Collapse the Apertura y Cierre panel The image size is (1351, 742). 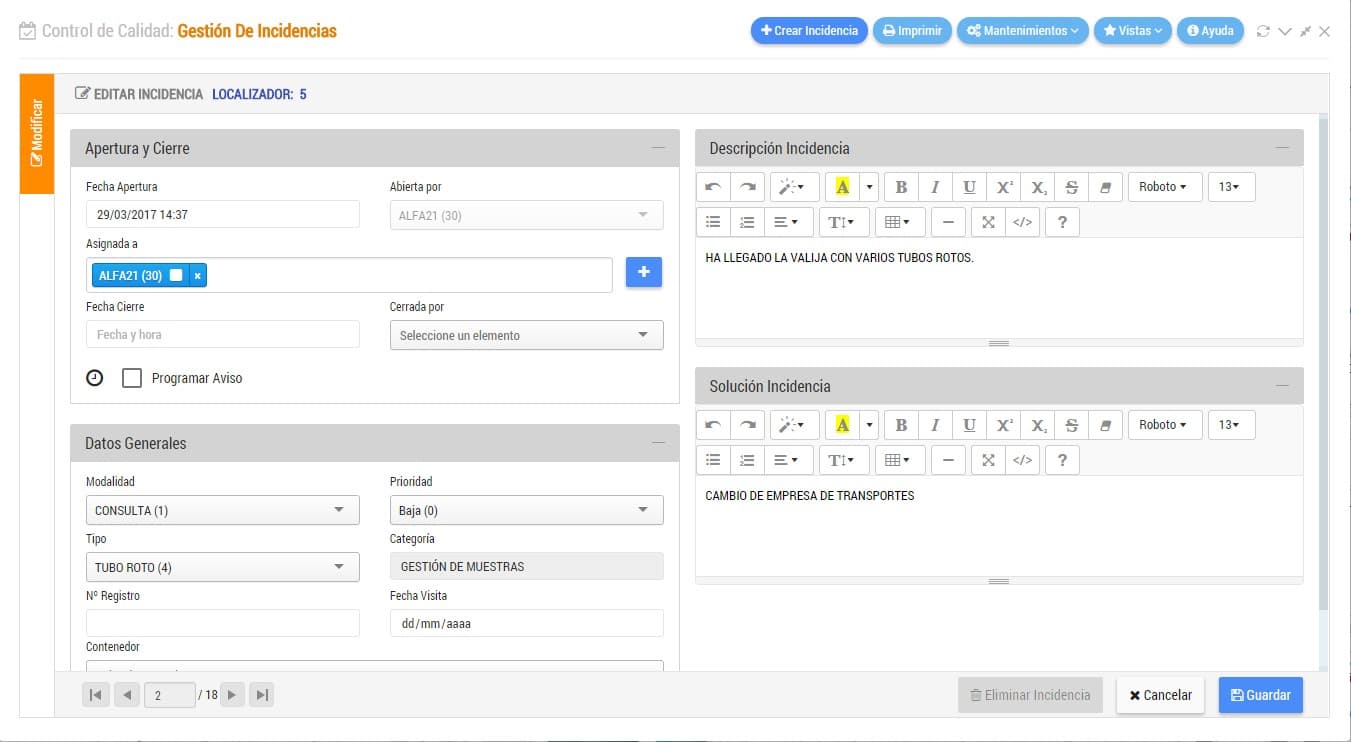pyautogui.click(x=658, y=148)
